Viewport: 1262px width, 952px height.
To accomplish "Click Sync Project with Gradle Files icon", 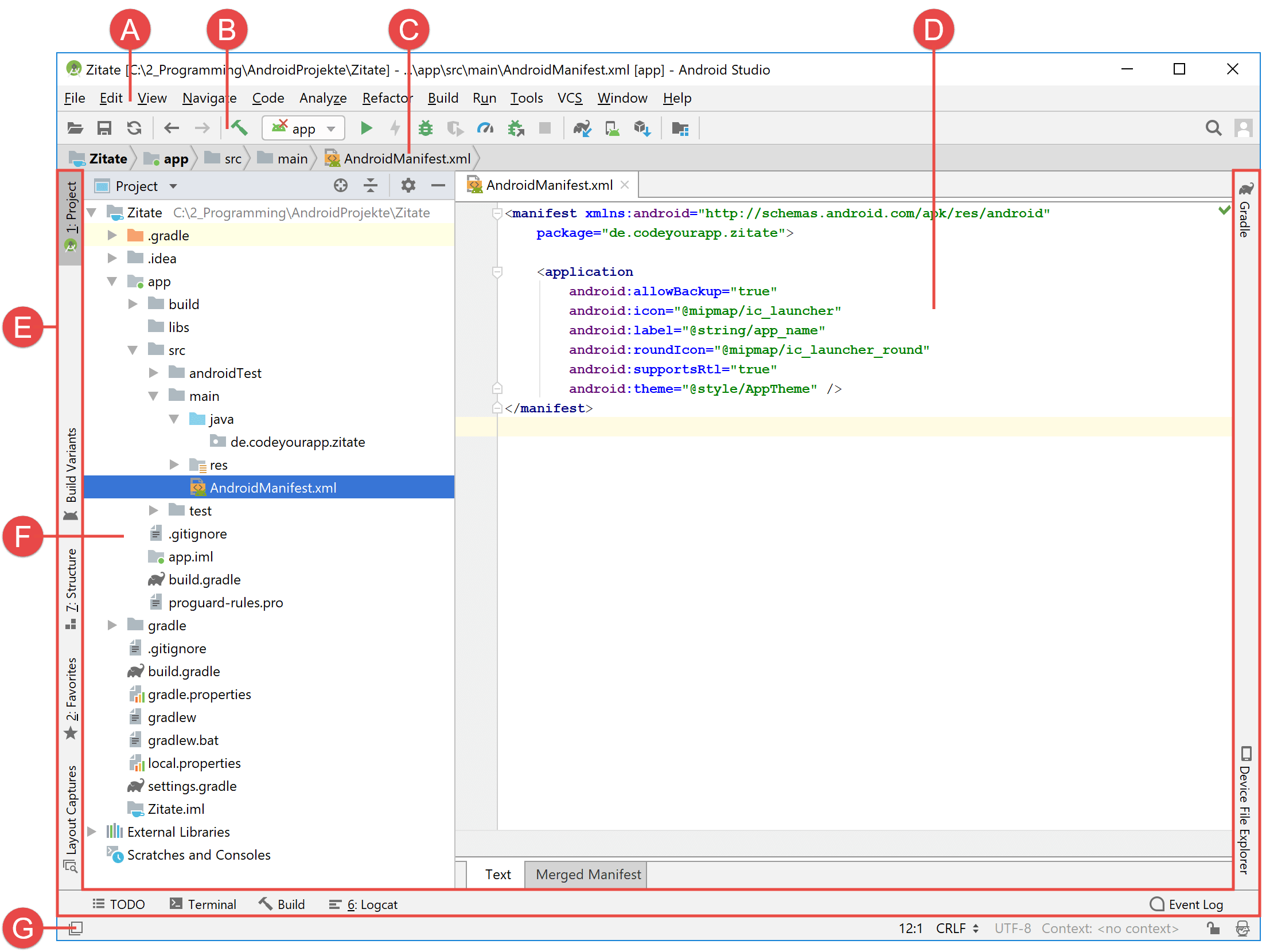I will coord(582,128).
